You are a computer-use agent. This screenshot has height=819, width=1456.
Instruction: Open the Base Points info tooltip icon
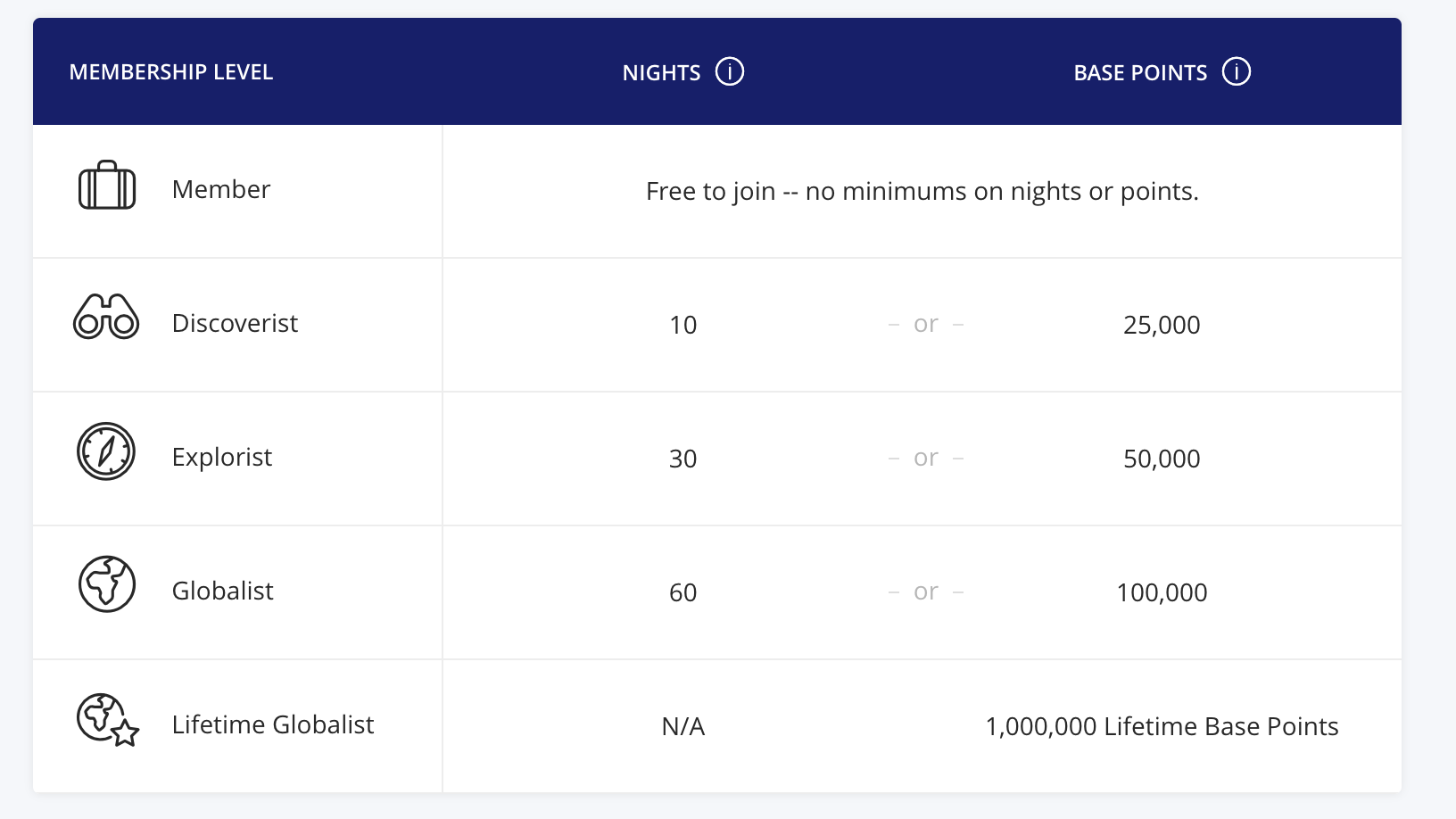pyautogui.click(x=1237, y=71)
